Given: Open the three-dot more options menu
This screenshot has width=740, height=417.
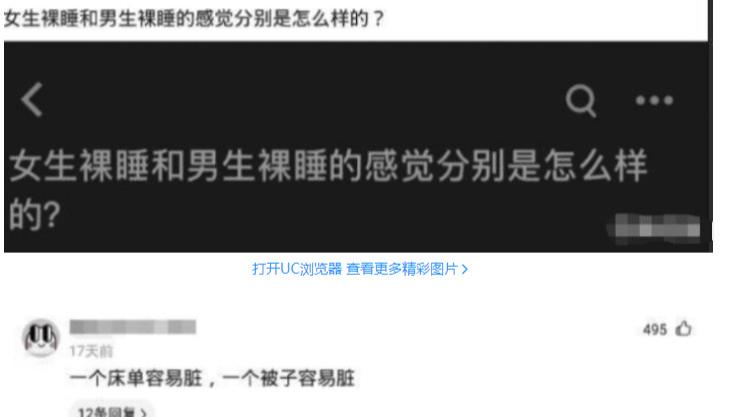Looking at the screenshot, I should [654, 100].
